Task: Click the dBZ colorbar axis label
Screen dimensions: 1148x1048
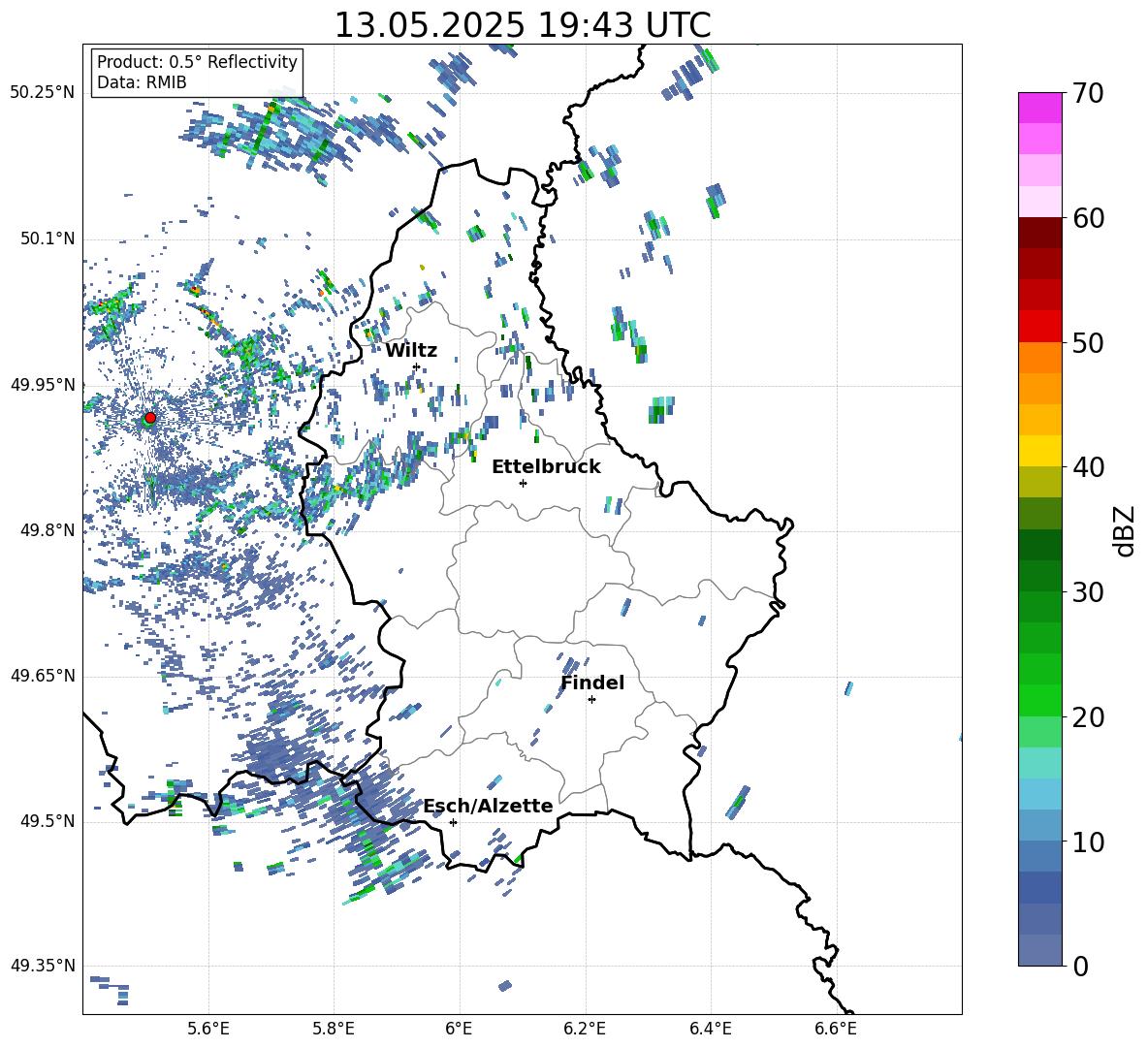Action: (1126, 530)
